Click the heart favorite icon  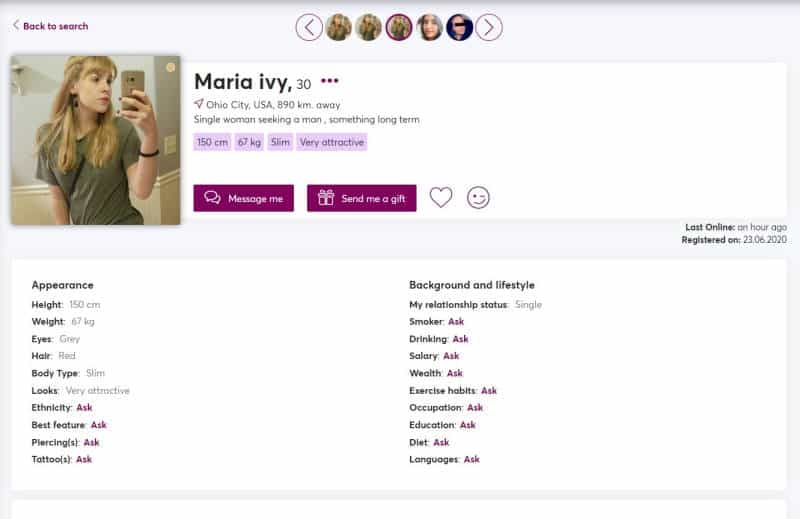(441, 198)
